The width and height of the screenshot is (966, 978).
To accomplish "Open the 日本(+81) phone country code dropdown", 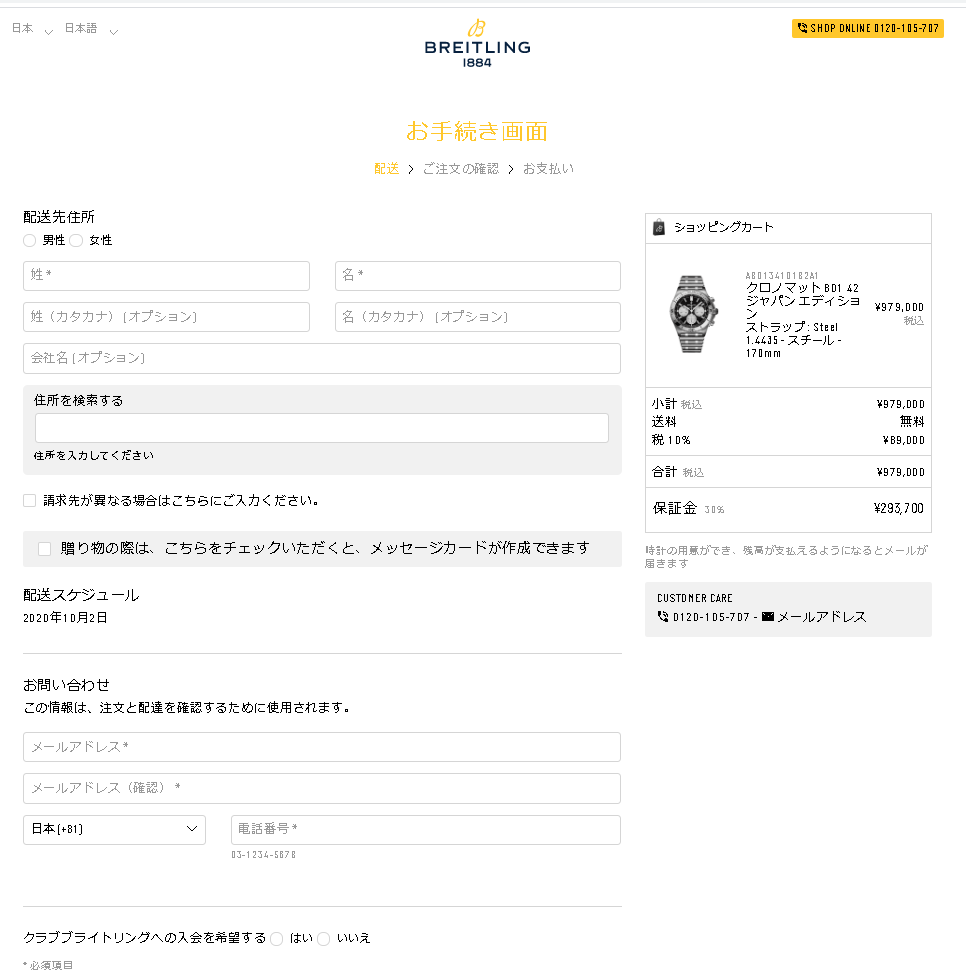I will 114,830.
